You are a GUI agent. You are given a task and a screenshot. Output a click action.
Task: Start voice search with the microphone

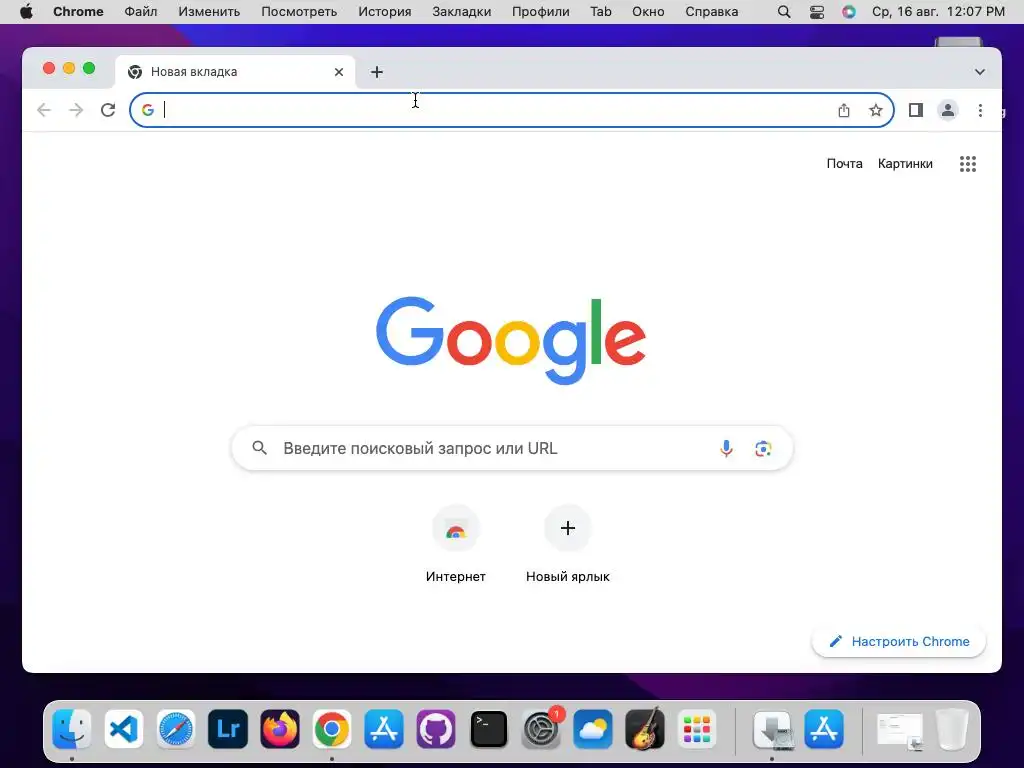click(726, 449)
